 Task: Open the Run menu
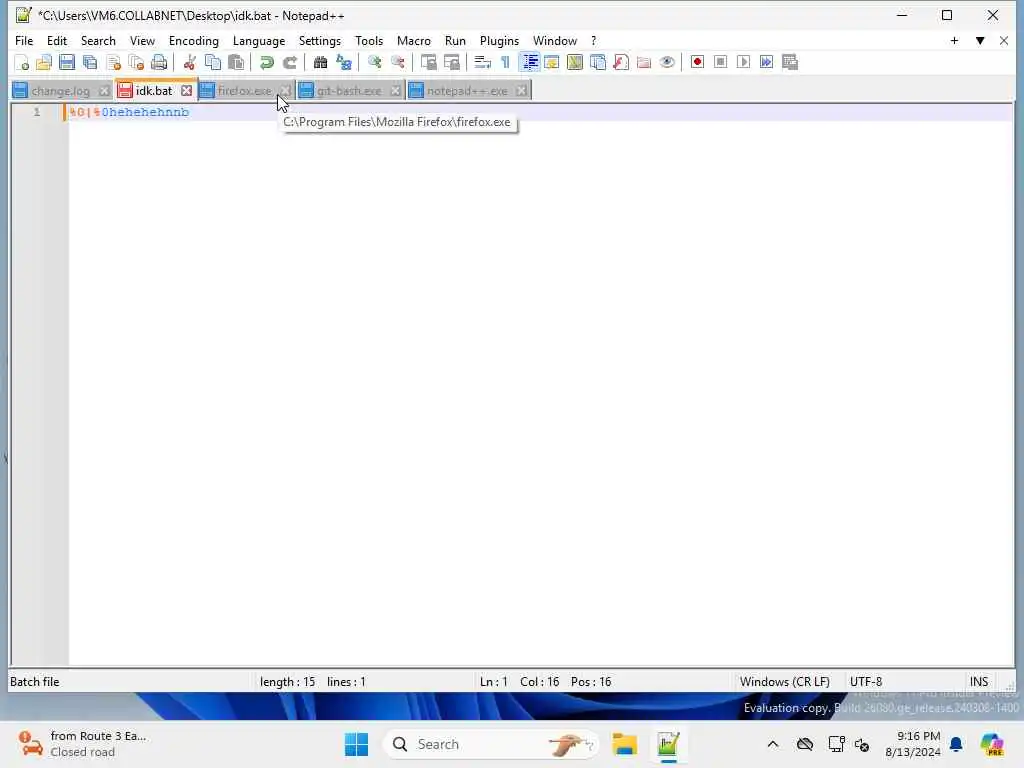pos(455,40)
